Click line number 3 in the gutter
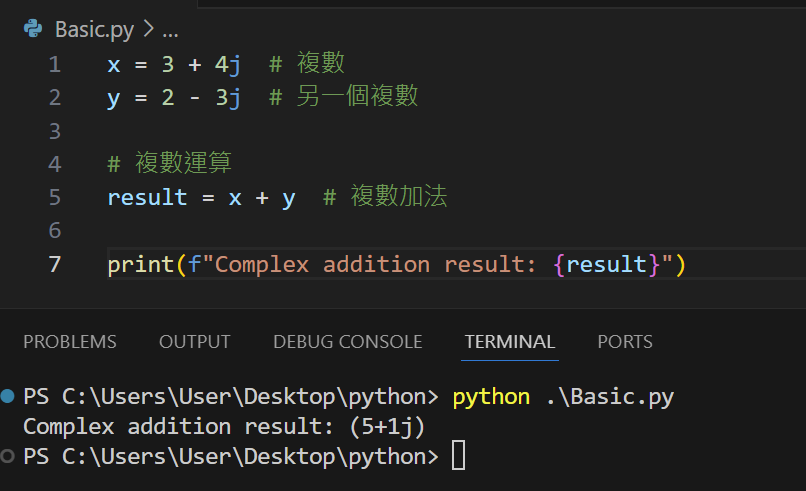Screen dimensions: 806x491 pos(54,132)
